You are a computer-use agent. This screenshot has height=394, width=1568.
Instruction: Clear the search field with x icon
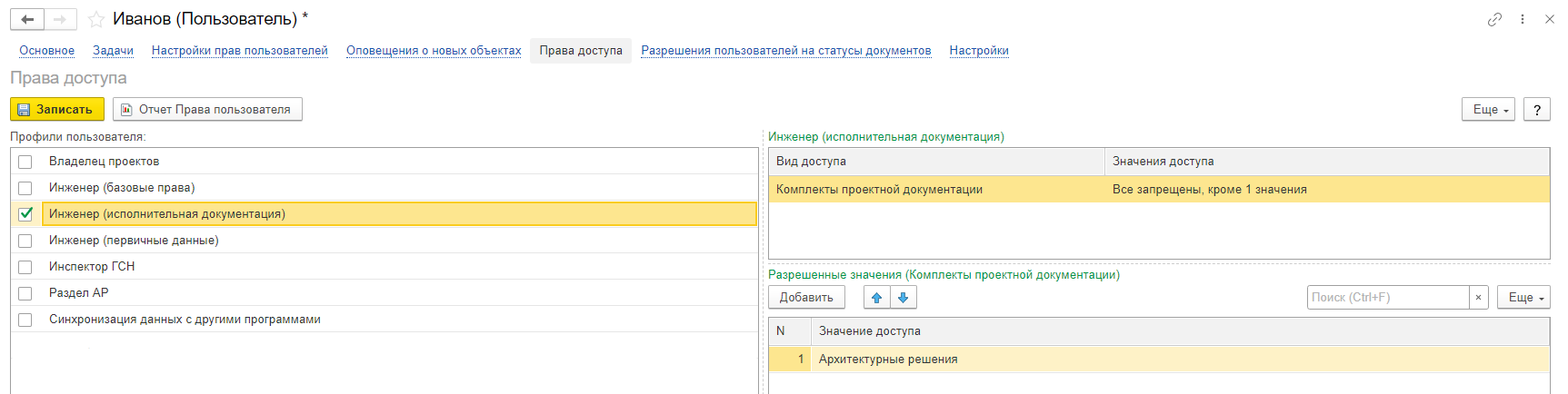point(1478,298)
